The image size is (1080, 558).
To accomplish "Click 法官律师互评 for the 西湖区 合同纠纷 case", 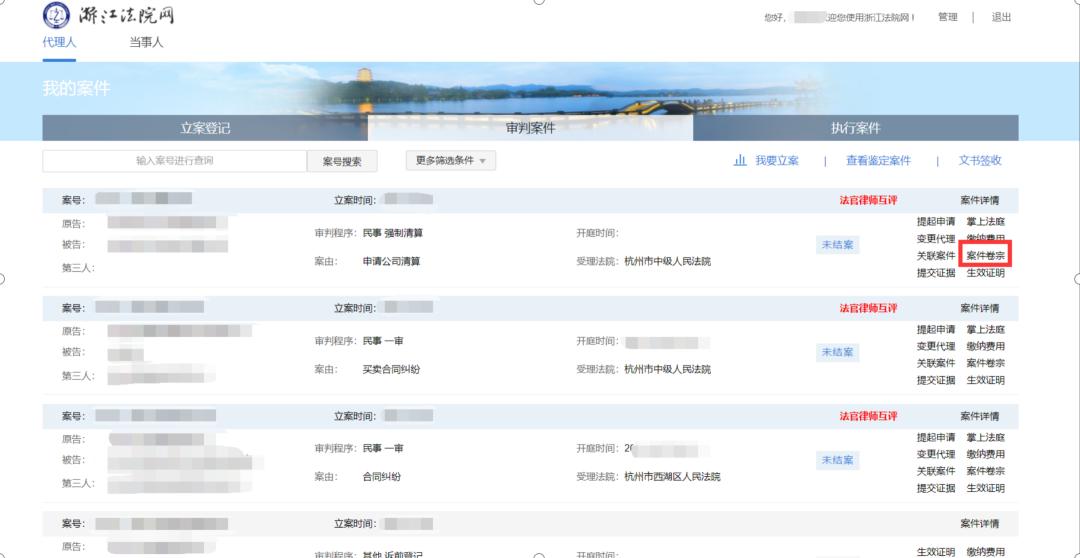I will coord(868,416).
